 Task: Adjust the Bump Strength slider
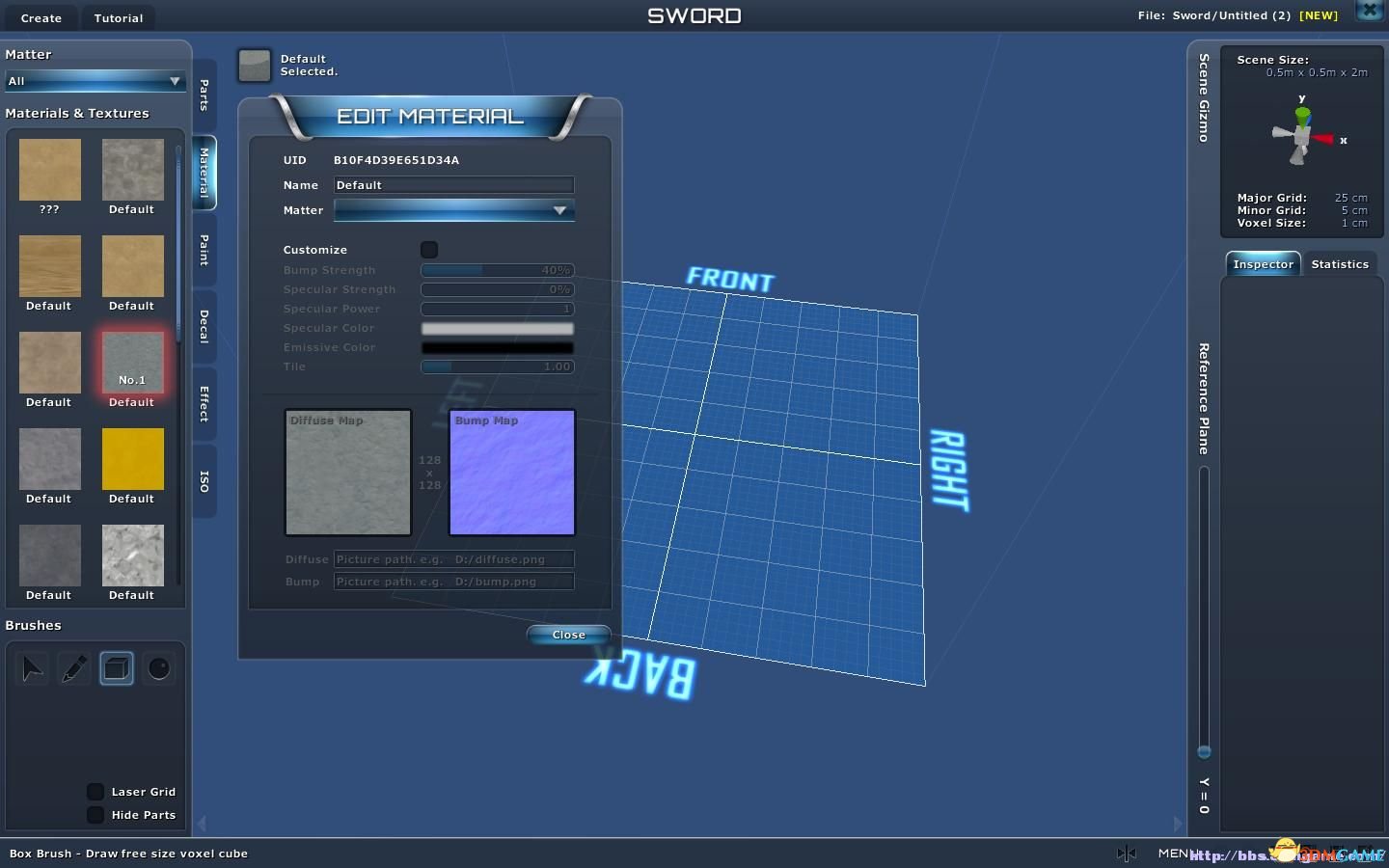coord(498,270)
